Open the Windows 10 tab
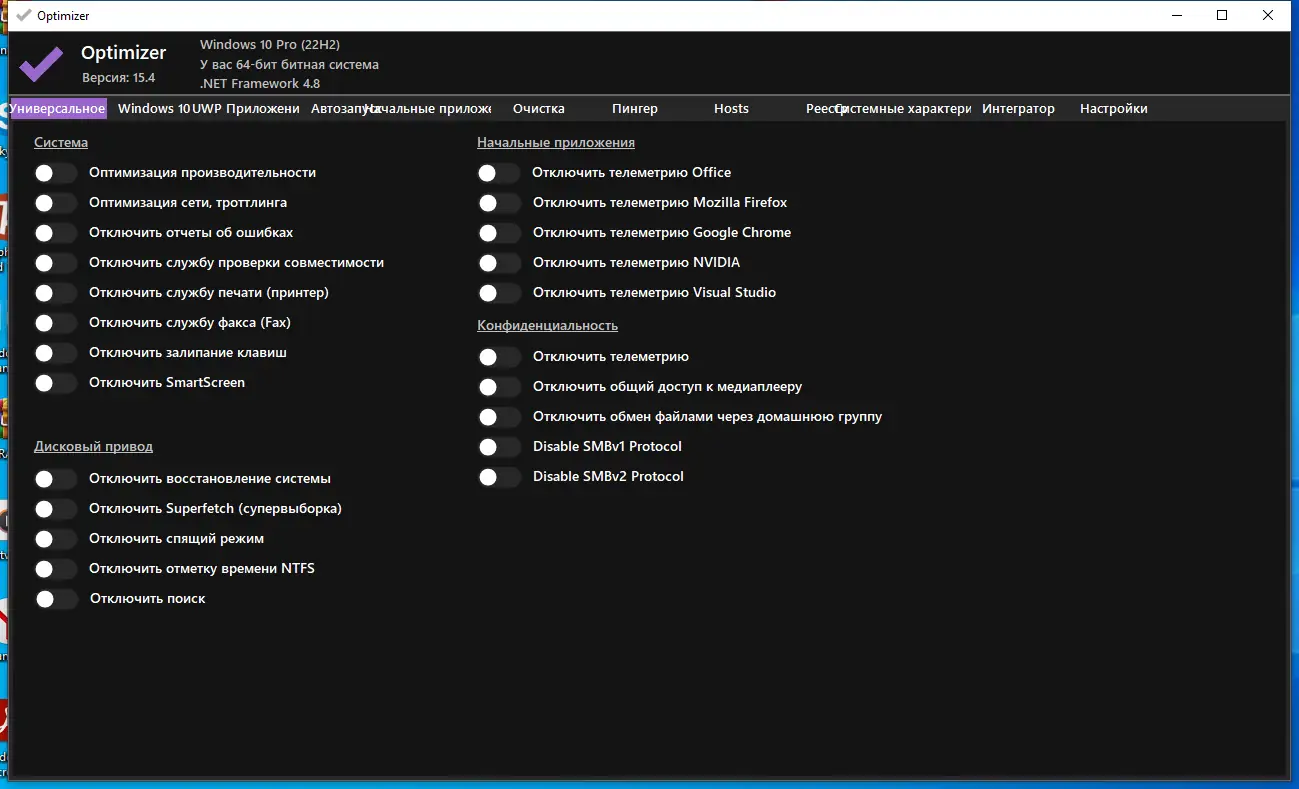Viewport: 1299px width, 789px height. [x=151, y=109]
